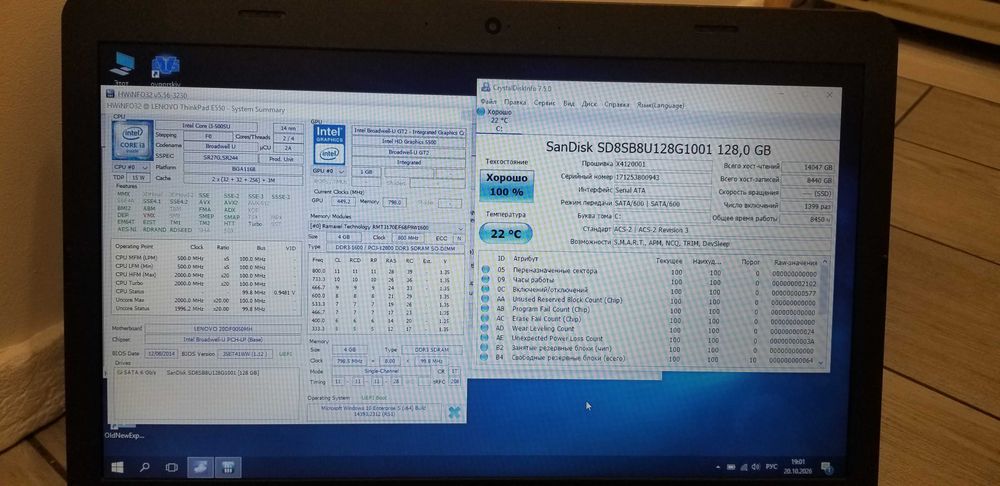
Task: Select the Часы работы attribute row
Action: [651, 281]
